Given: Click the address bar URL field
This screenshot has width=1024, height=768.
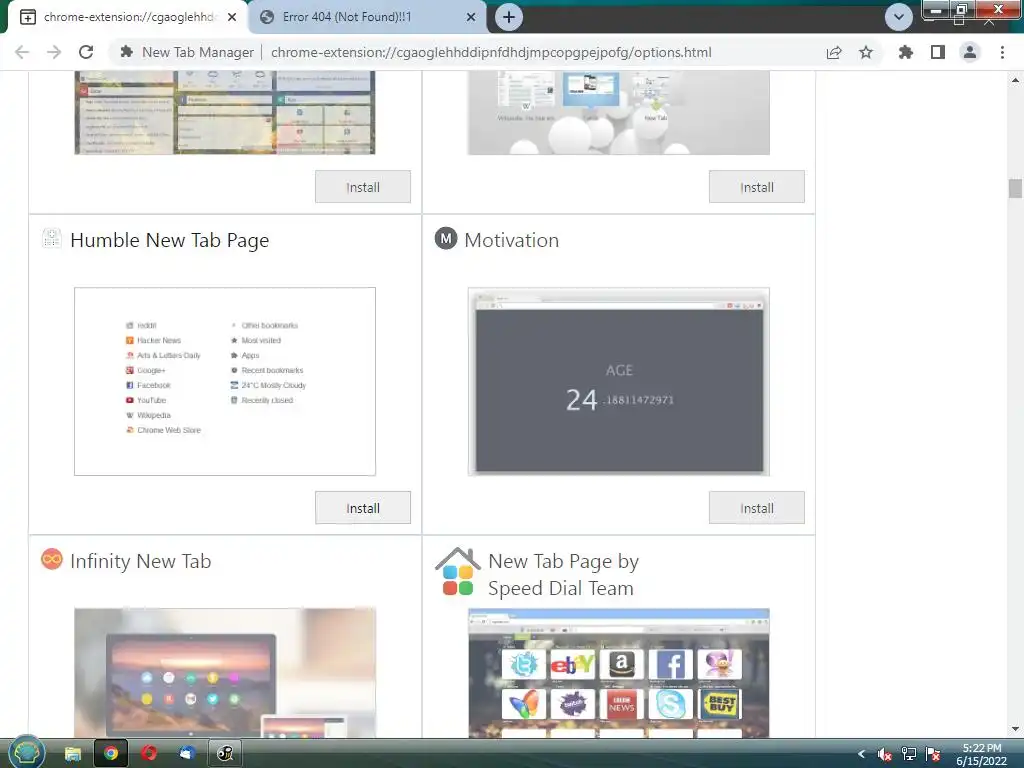Looking at the screenshot, I should (x=491, y=52).
